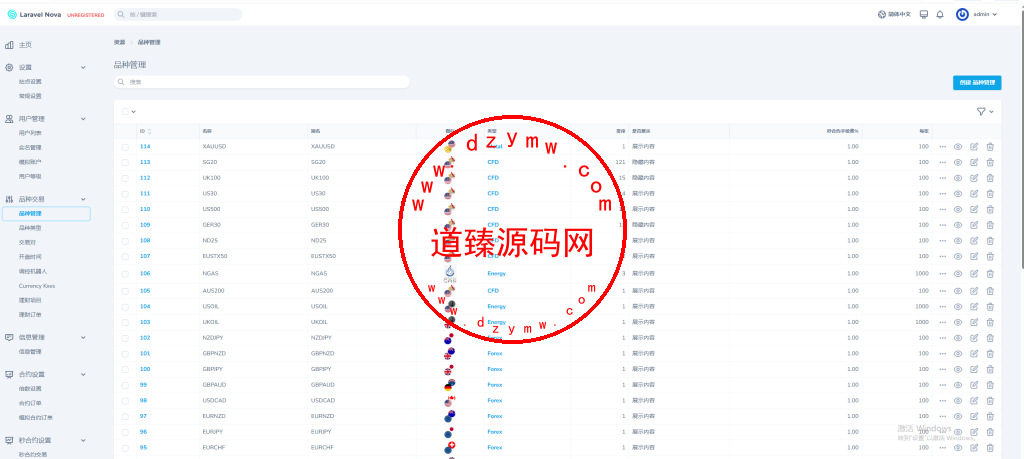
Task: Select the checkbox for row 100 GBPJPY
Action: click(125, 369)
